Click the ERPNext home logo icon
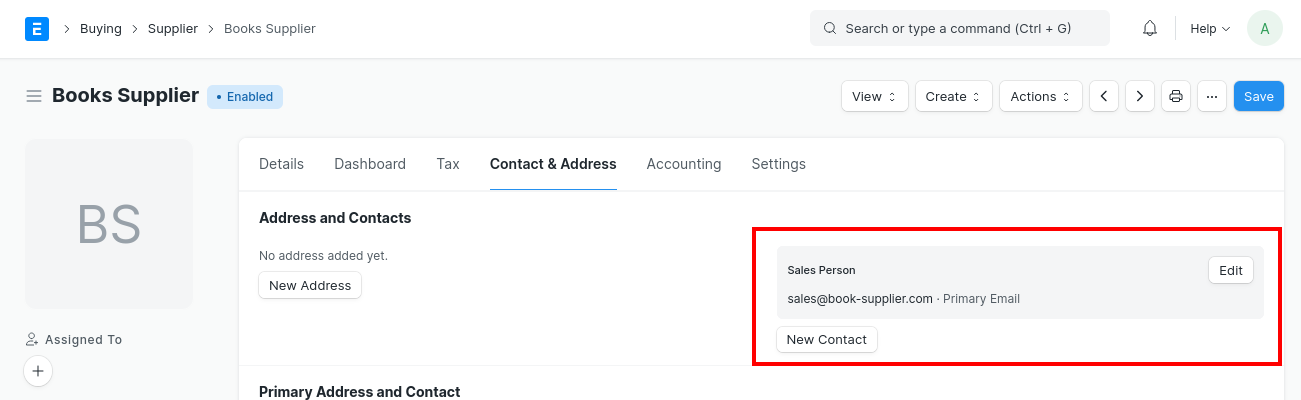 click(x=37, y=28)
